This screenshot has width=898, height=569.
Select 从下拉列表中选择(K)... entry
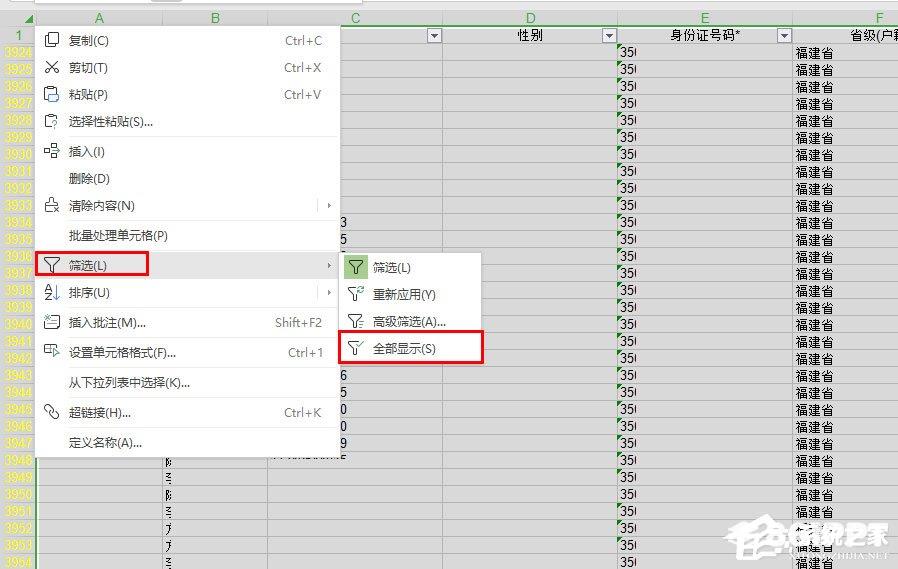(x=187, y=382)
